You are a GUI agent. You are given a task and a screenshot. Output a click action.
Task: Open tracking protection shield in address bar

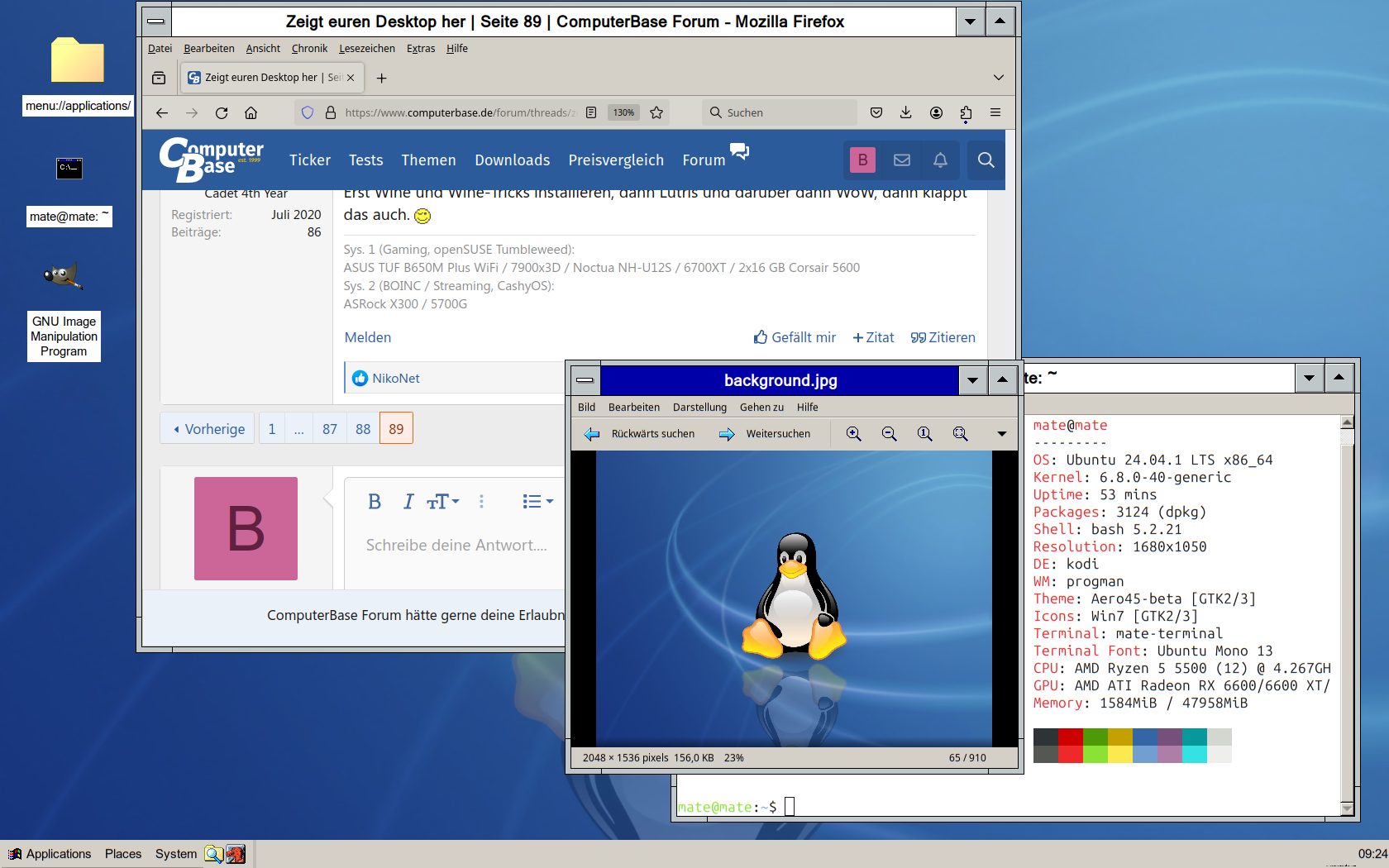[x=308, y=112]
